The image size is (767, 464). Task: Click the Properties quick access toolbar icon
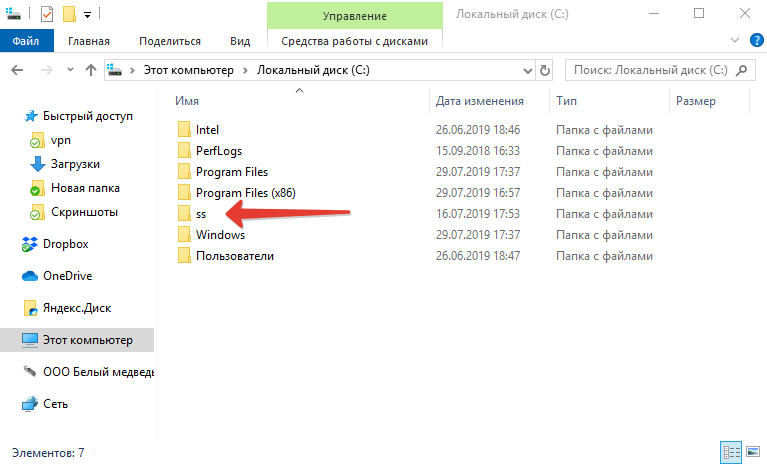[x=47, y=14]
